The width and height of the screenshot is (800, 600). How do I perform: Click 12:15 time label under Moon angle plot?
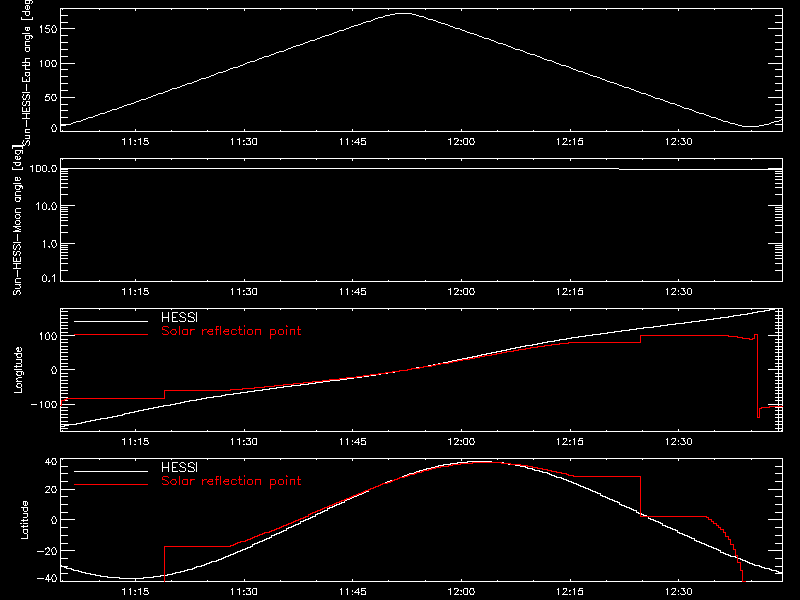tap(570, 291)
